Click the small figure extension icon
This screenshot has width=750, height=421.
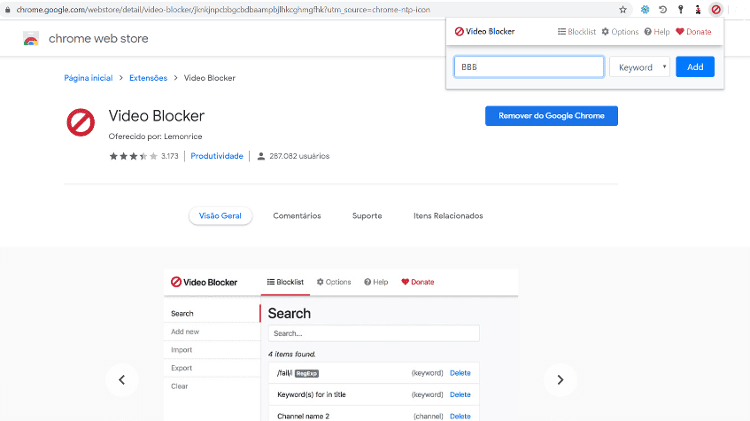(698, 10)
